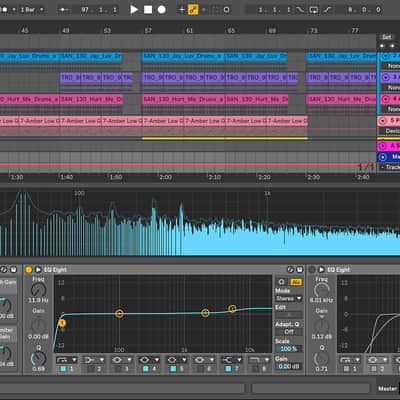Viewport: 400px width, 400px height.
Task: Toggle the yellow Automation Arm button
Action: [x=193, y=10]
